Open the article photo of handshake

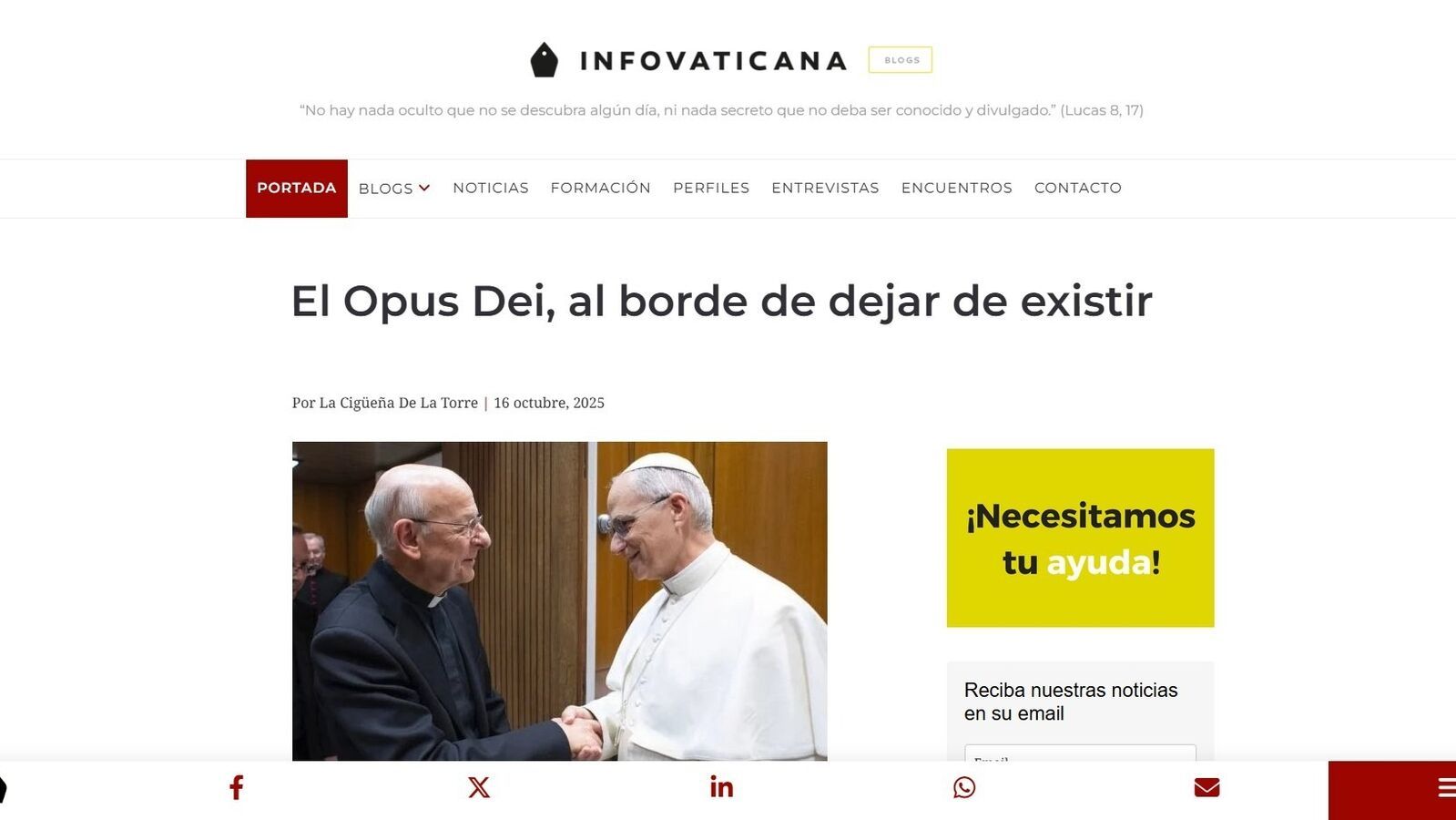(x=559, y=601)
